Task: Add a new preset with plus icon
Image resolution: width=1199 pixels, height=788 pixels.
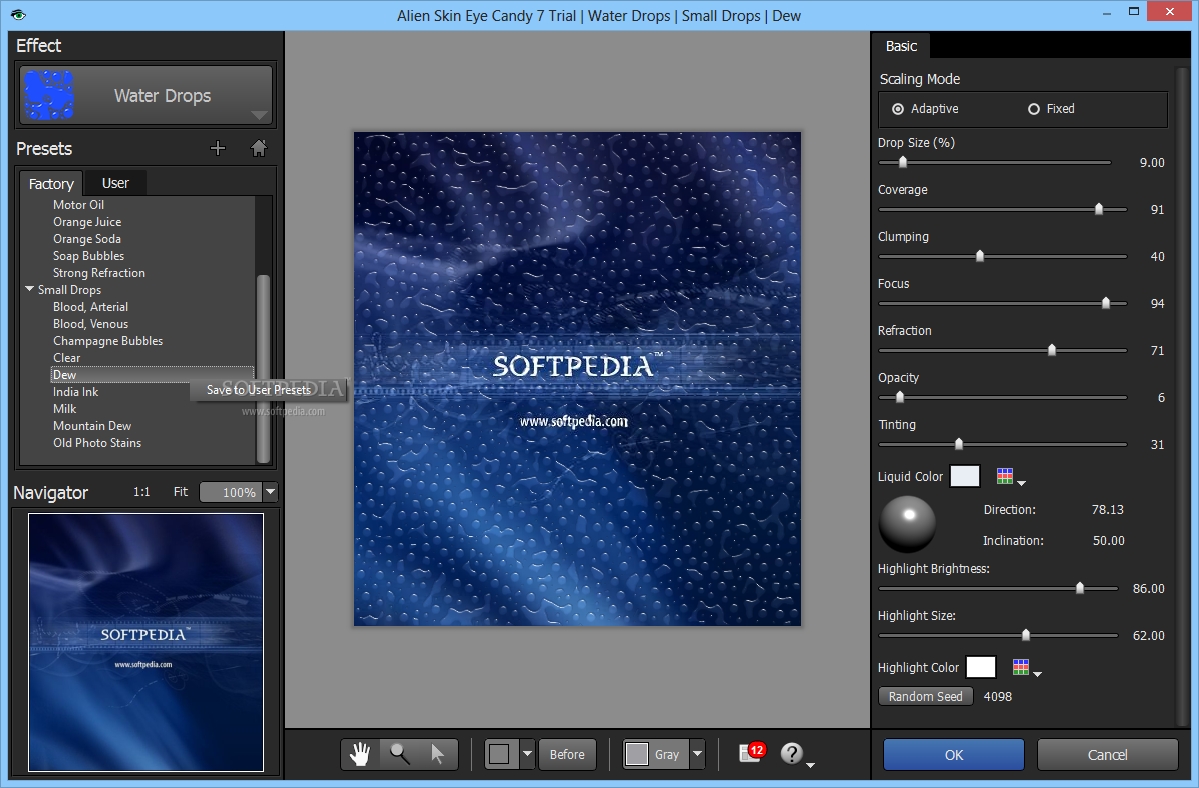Action: [218, 148]
